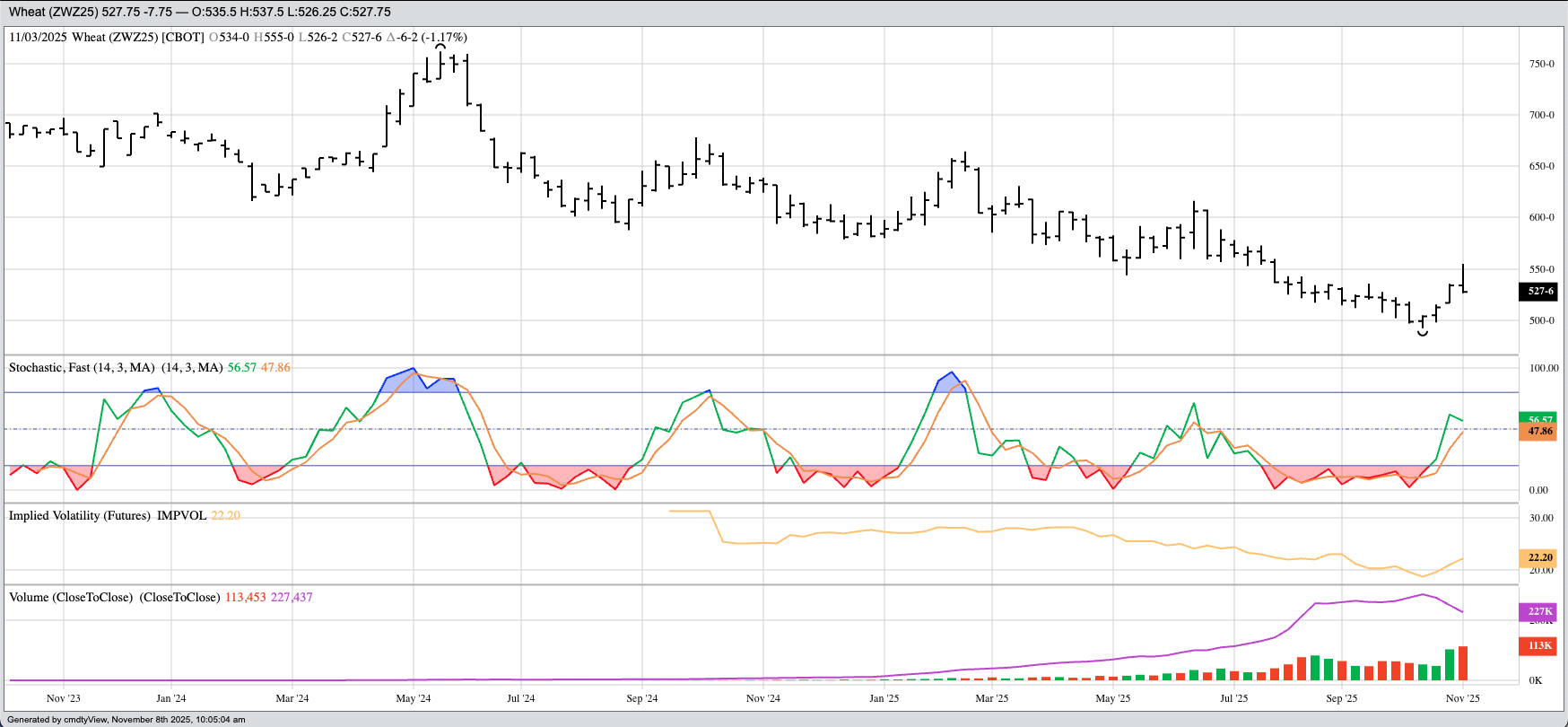Click the purple 227K open interest tag

[1540, 612]
